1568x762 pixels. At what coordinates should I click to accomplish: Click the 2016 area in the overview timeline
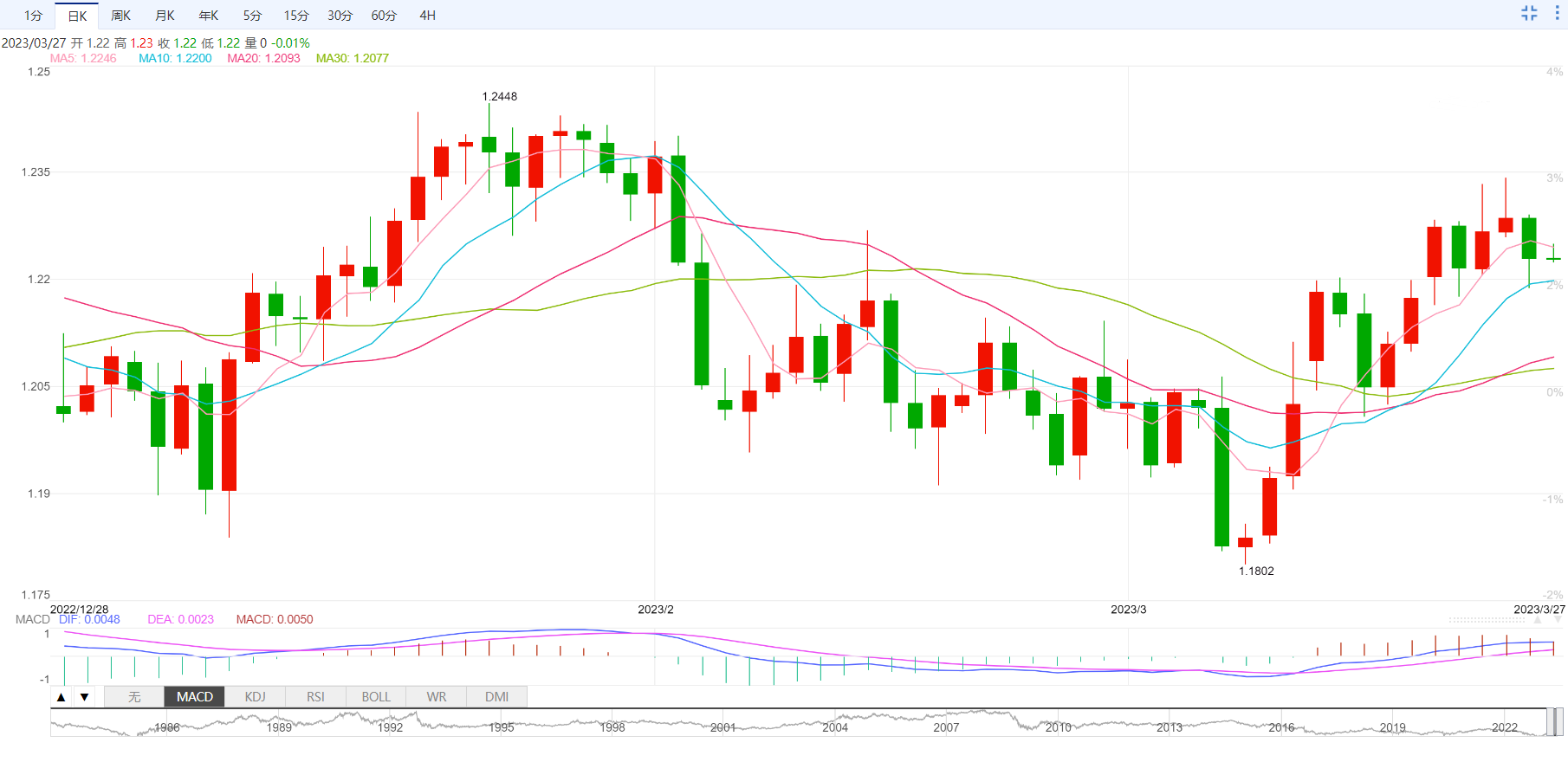pos(1281,727)
